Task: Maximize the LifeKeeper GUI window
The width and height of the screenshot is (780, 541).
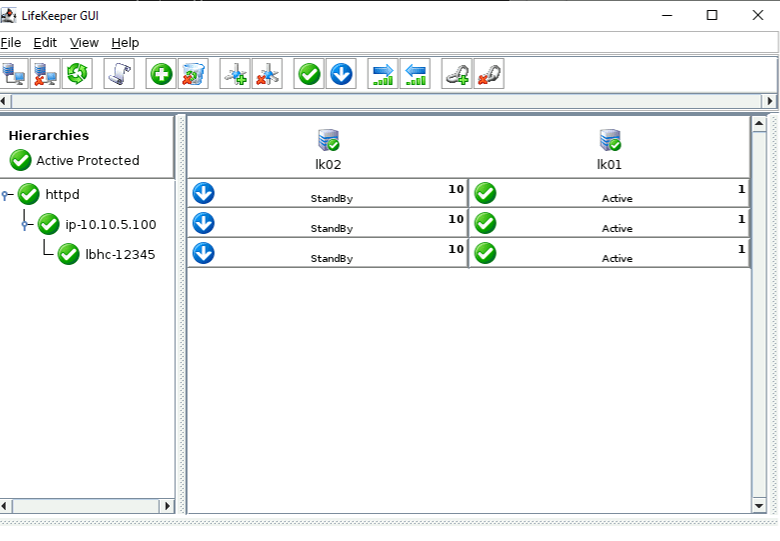Action: [712, 15]
